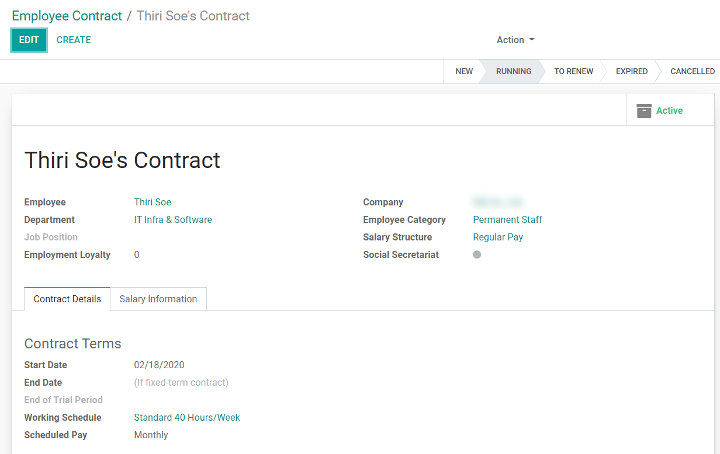Open the IT Infra & Software department link

173,219
